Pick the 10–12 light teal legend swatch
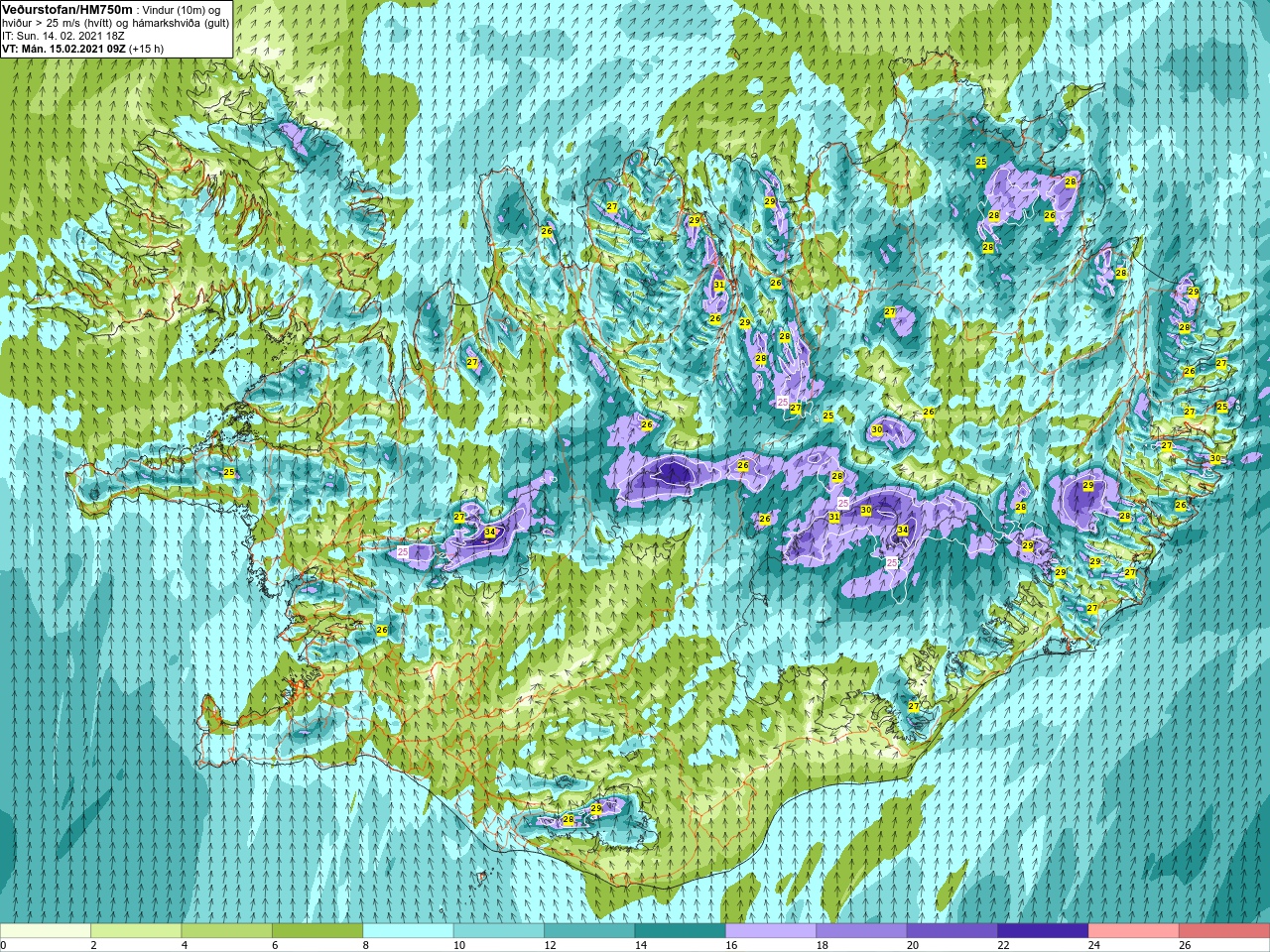Screen dimensions: 1270x952 pos(498,931)
